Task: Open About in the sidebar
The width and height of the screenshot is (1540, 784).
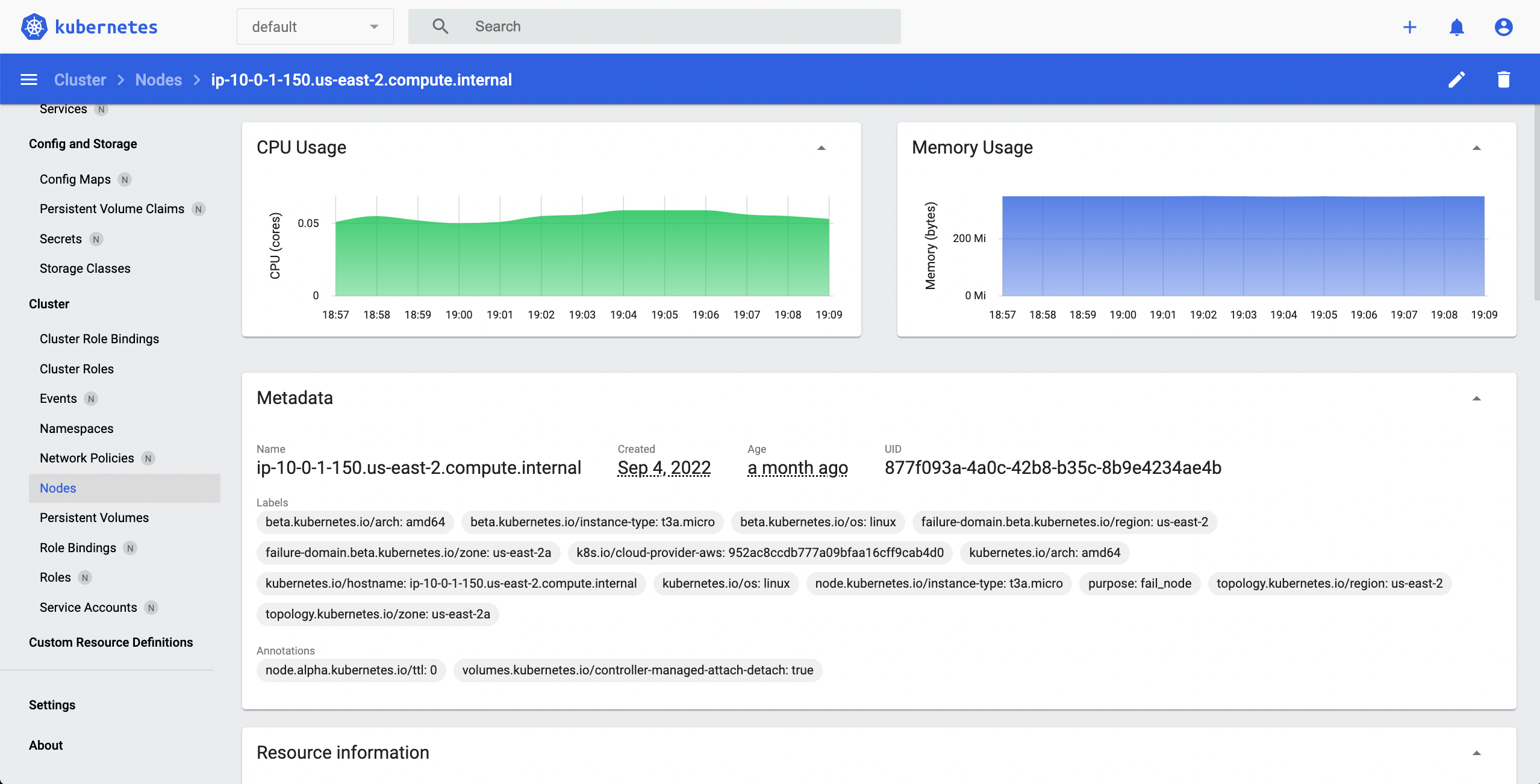Action: point(46,745)
